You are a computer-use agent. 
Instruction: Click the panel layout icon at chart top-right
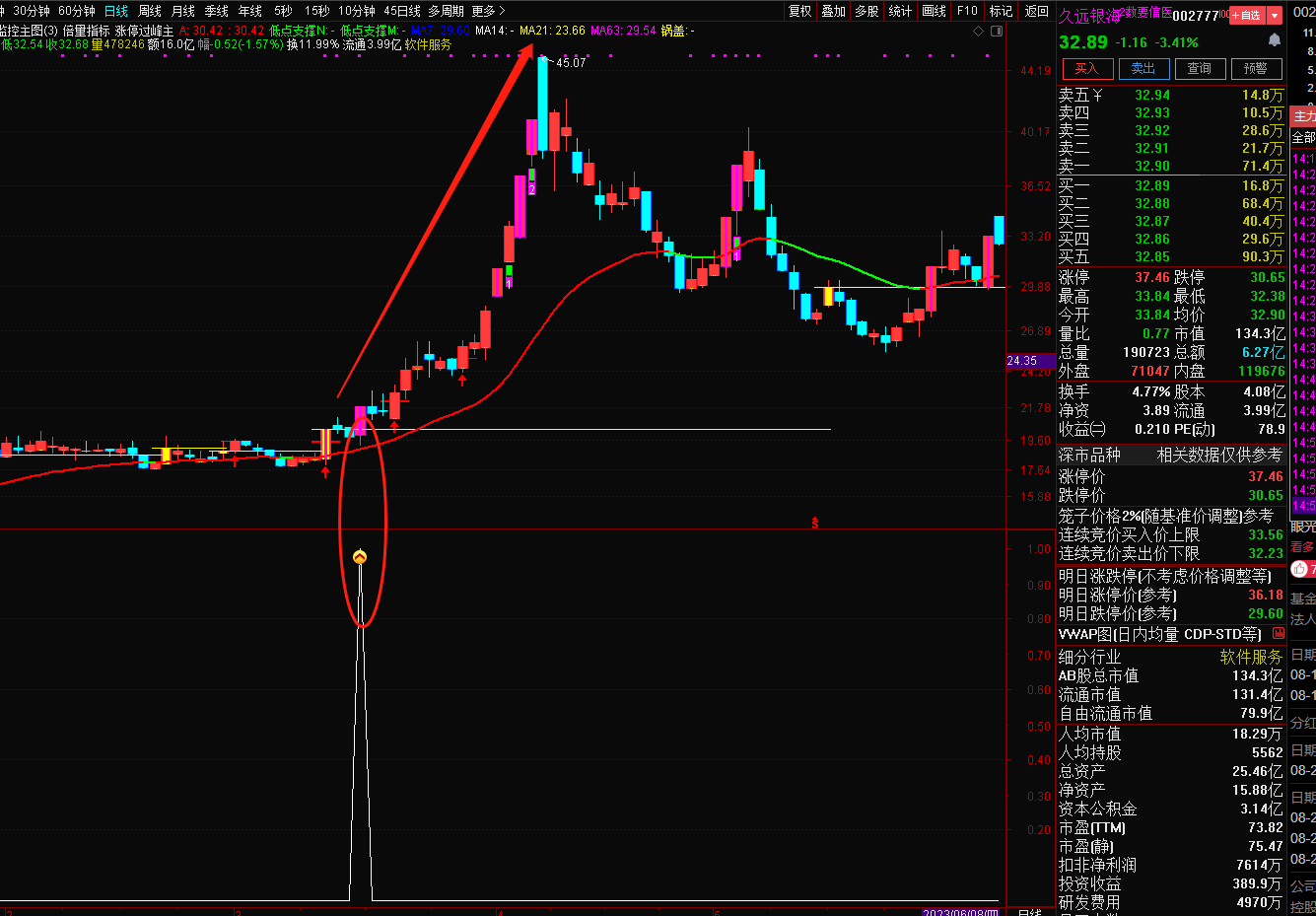point(996,32)
